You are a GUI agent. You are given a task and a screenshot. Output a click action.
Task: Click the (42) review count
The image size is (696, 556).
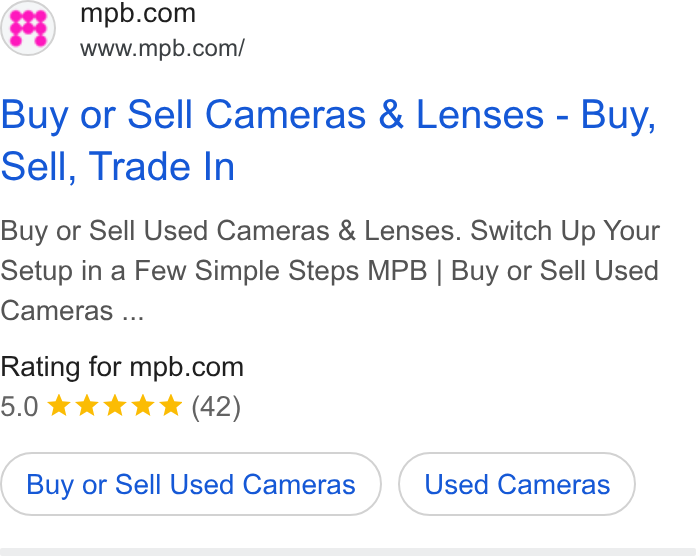[216, 407]
